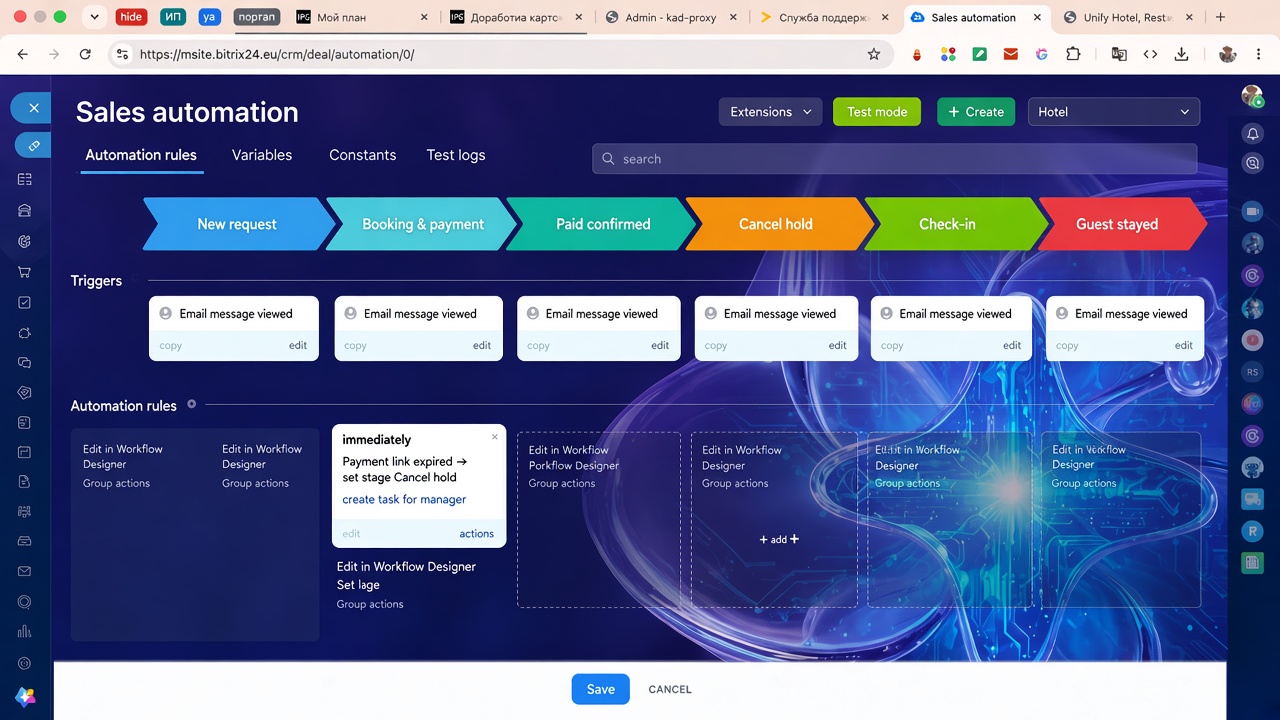Enable Test mode
The image size is (1280, 720).
[877, 112]
